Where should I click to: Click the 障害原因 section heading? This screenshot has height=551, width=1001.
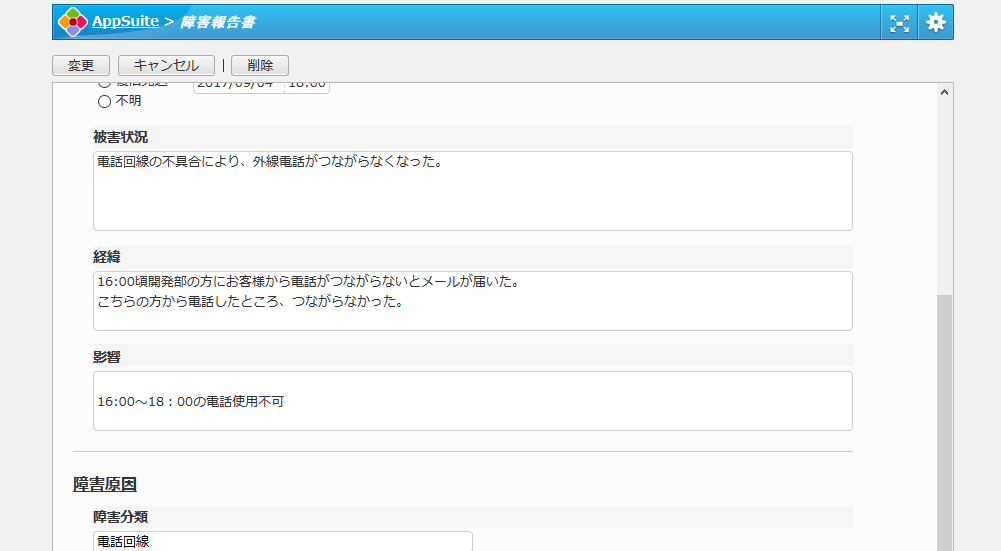coord(105,485)
